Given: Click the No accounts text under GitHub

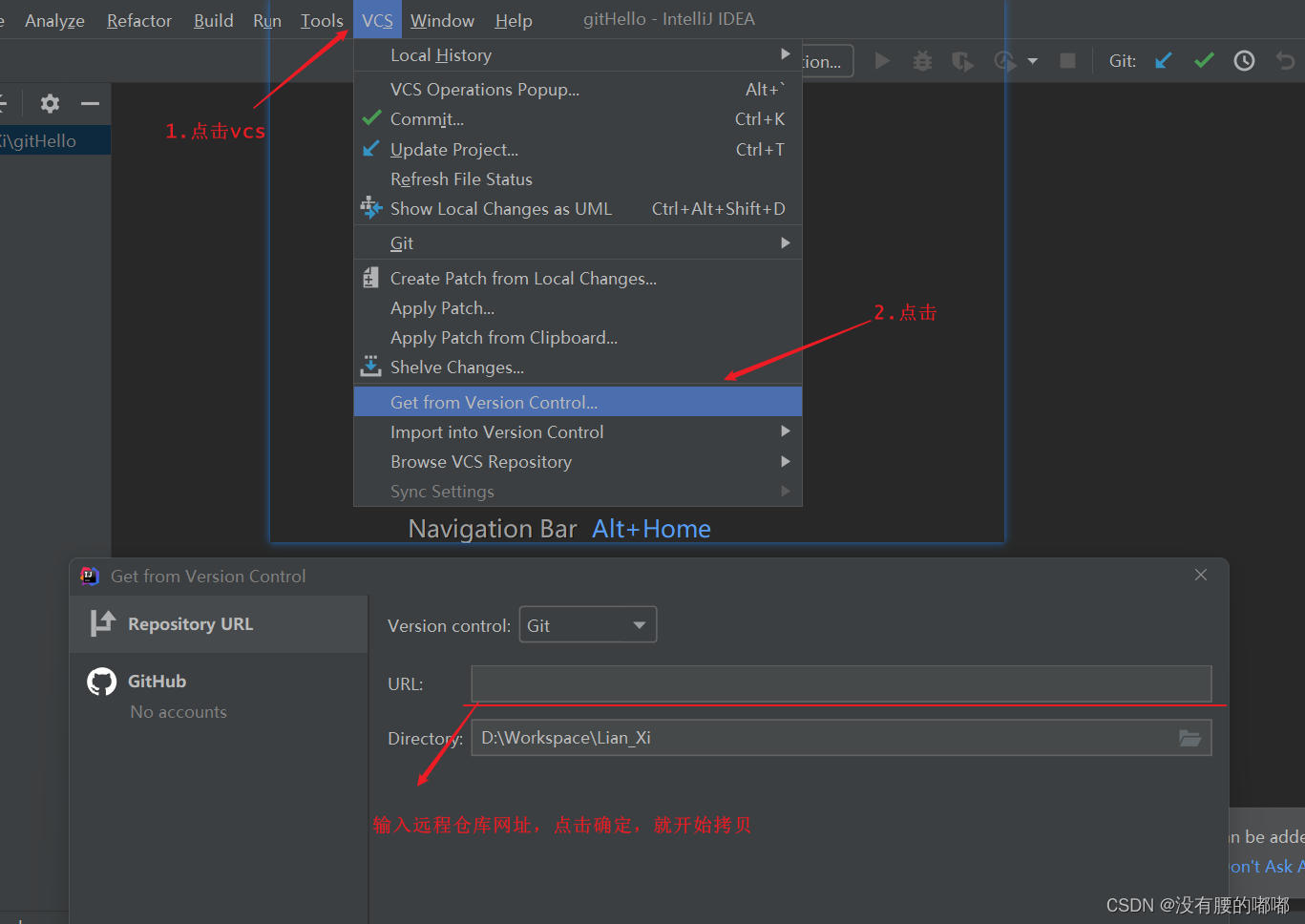Looking at the screenshot, I should point(179,712).
